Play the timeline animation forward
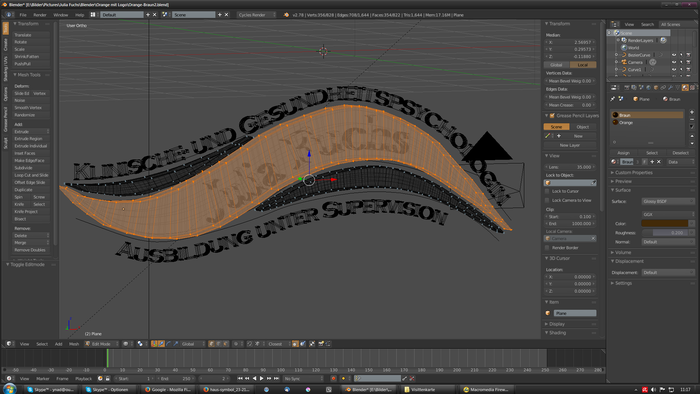This screenshot has height=394, width=700. point(262,378)
